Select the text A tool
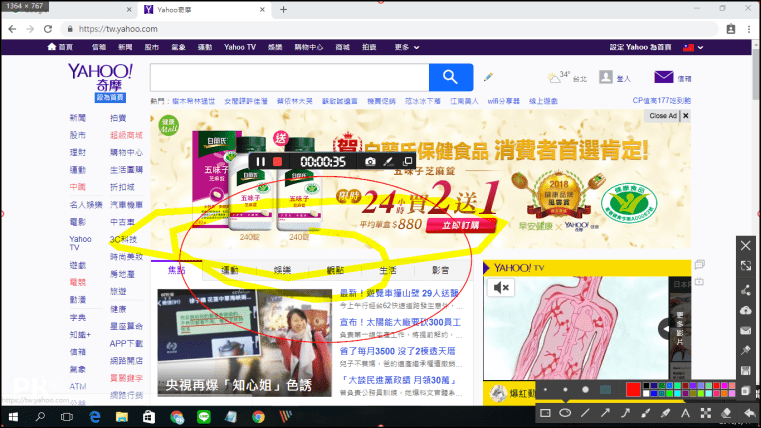Viewport: 761px width, 428px height. tap(685, 413)
